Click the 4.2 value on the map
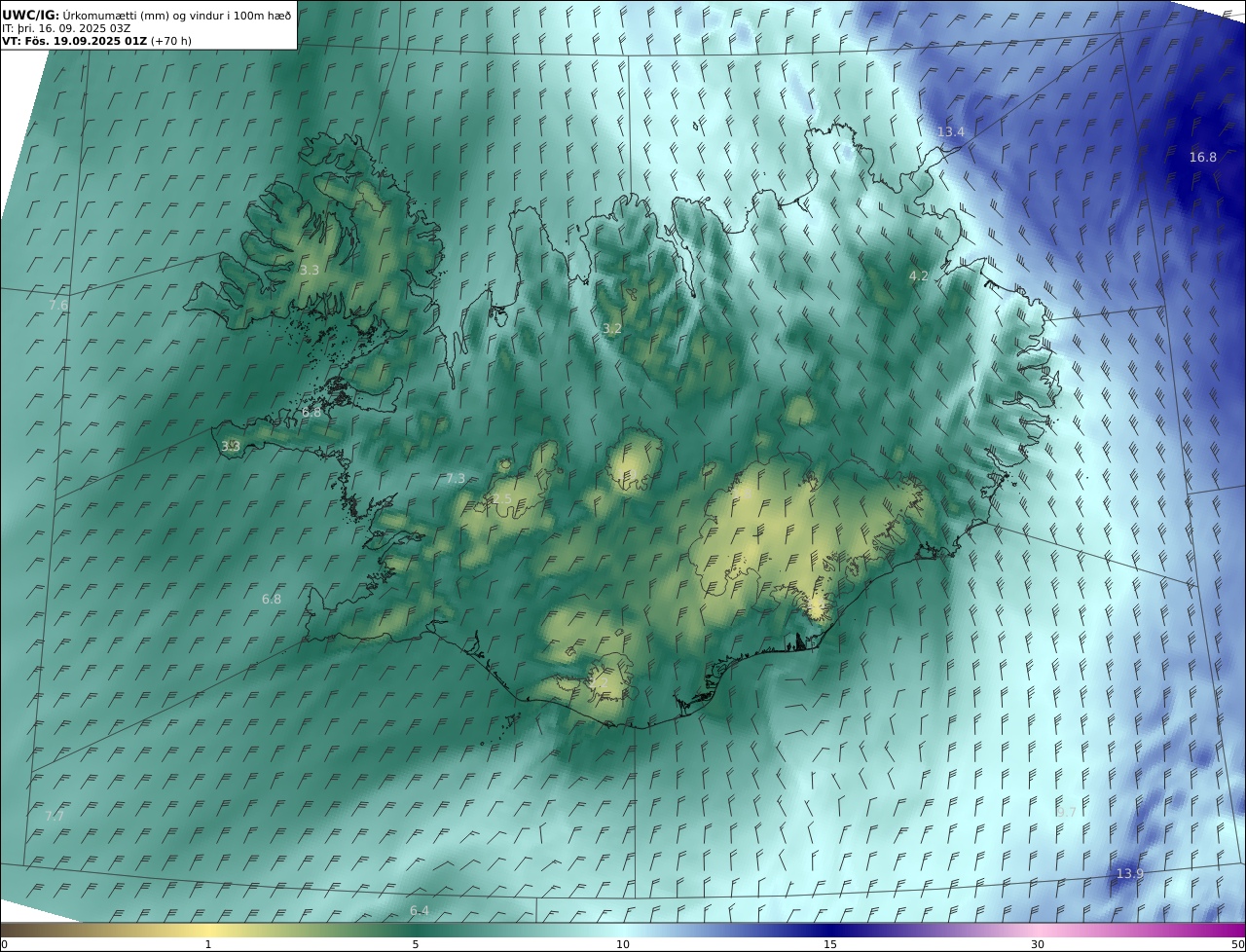 [x=919, y=276]
